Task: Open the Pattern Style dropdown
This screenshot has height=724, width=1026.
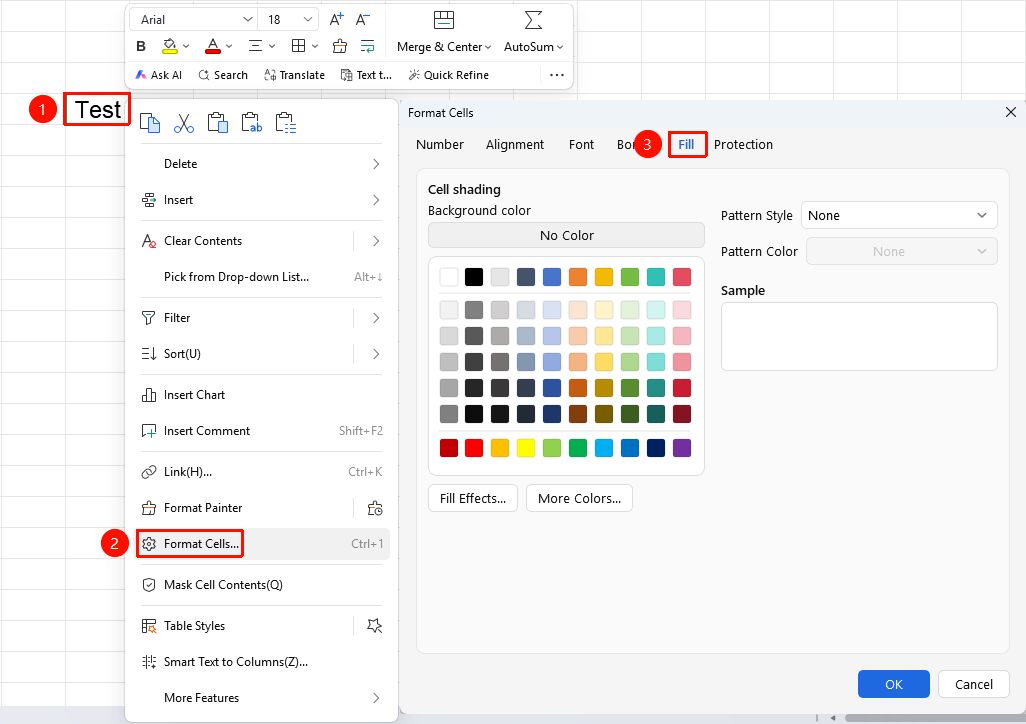Action: click(899, 215)
